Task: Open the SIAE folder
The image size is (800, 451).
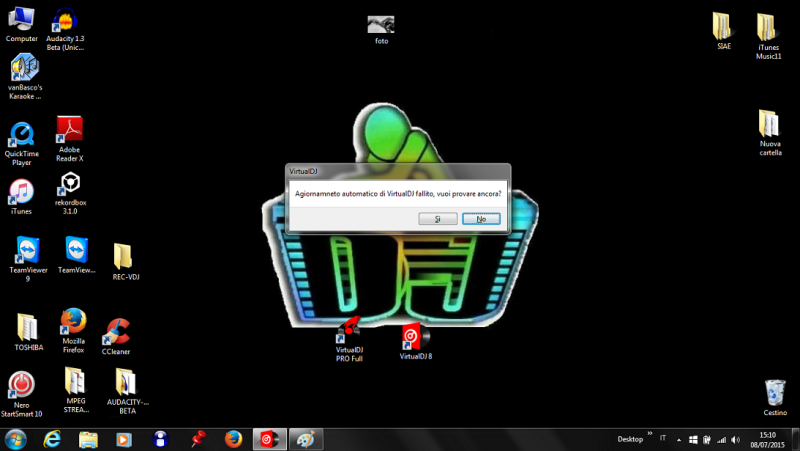Action: (723, 31)
